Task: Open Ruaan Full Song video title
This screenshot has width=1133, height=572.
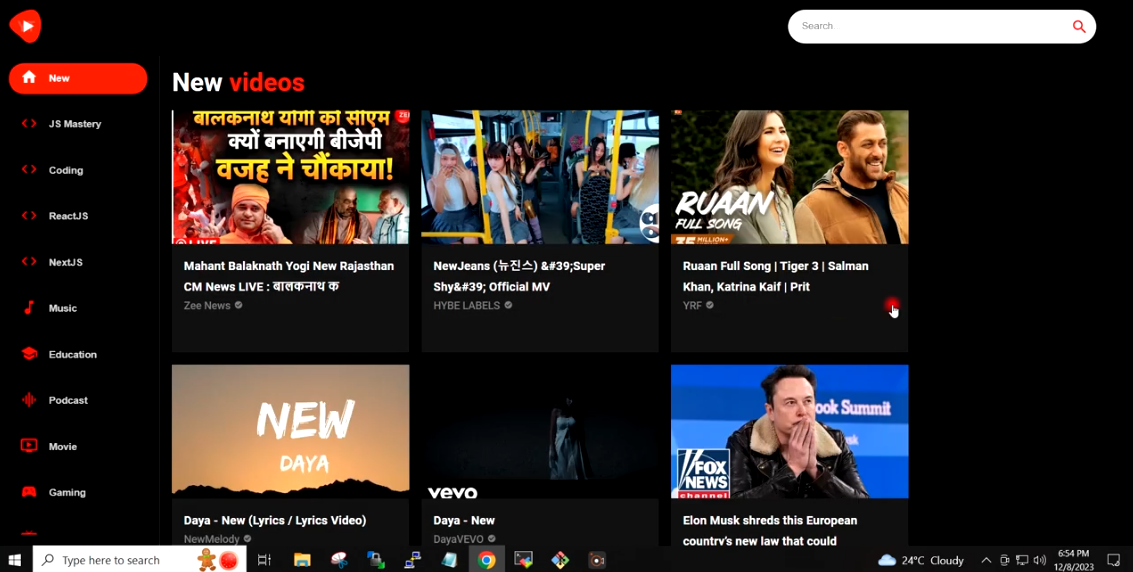Action: pyautogui.click(x=775, y=276)
